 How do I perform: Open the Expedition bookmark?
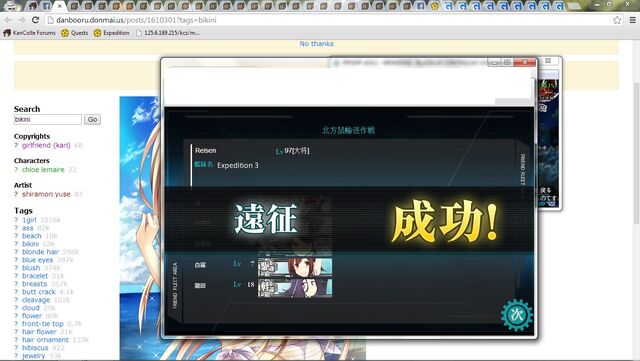(x=111, y=33)
